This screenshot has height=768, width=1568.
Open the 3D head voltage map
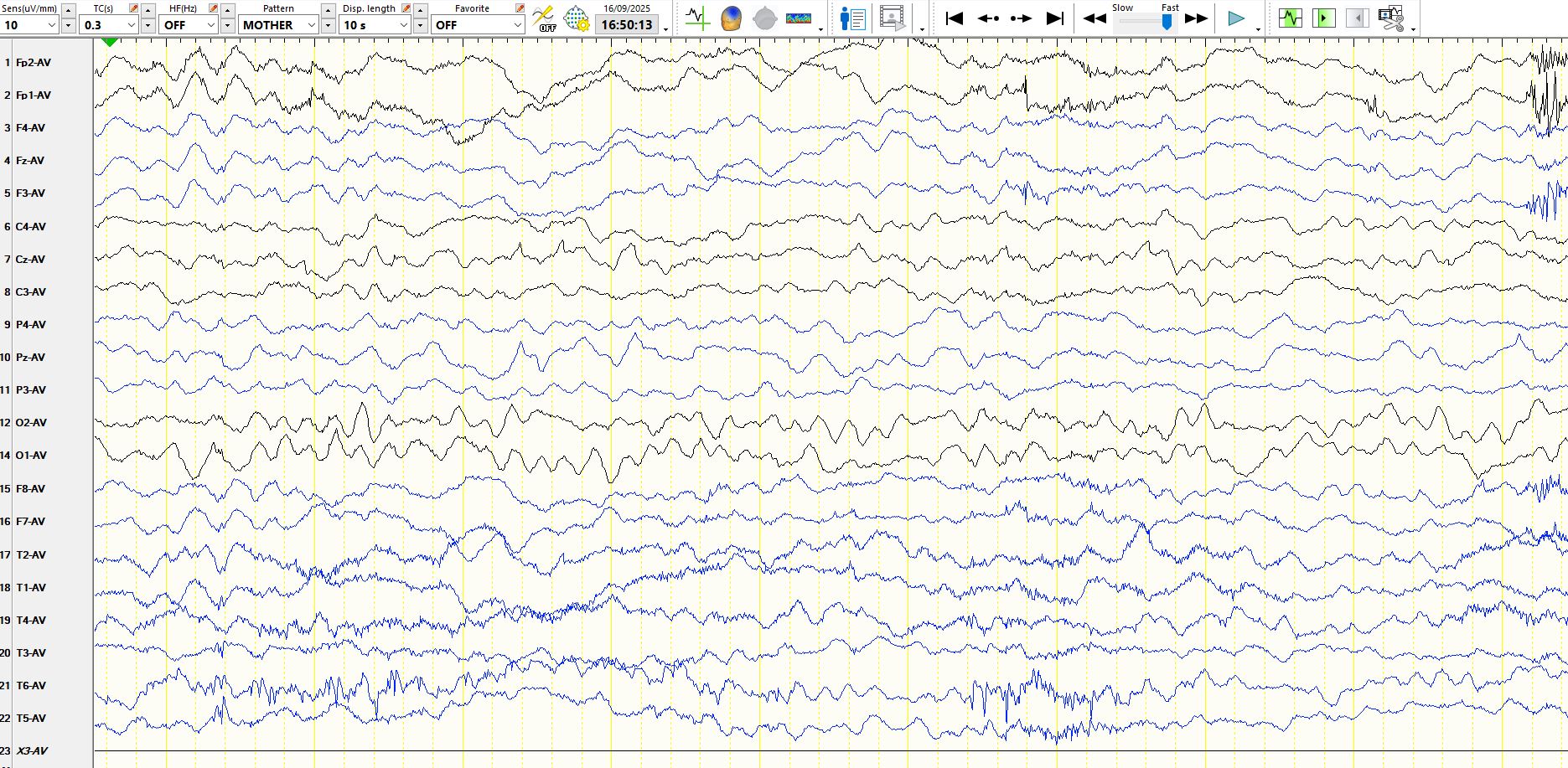pyautogui.click(x=732, y=18)
